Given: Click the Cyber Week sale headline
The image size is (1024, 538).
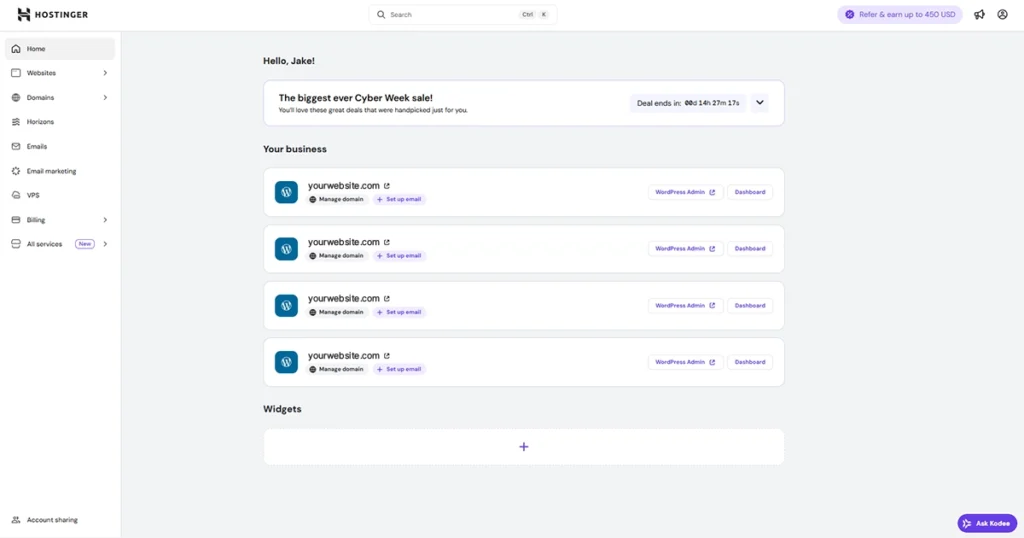Looking at the screenshot, I should pyautogui.click(x=355, y=98).
